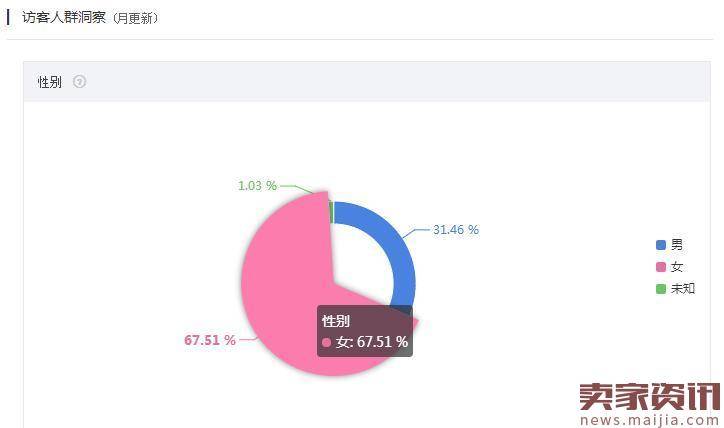Screen dimensions: 724x428
Task: Click the pink dot in the tooltip
Action: point(327,343)
